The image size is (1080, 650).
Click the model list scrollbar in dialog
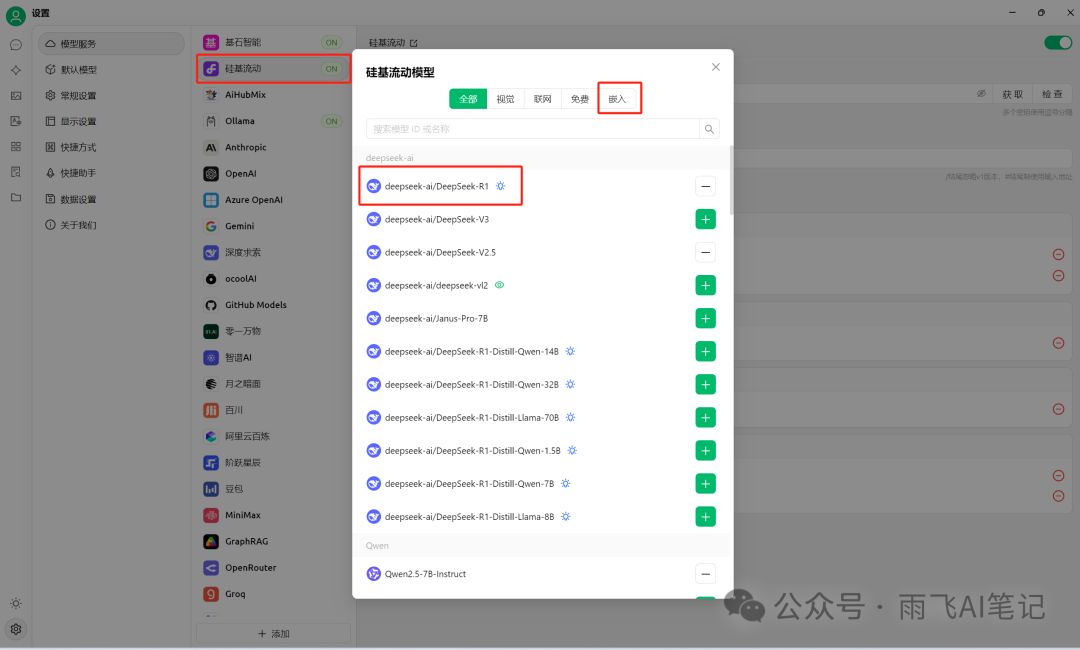click(731, 180)
